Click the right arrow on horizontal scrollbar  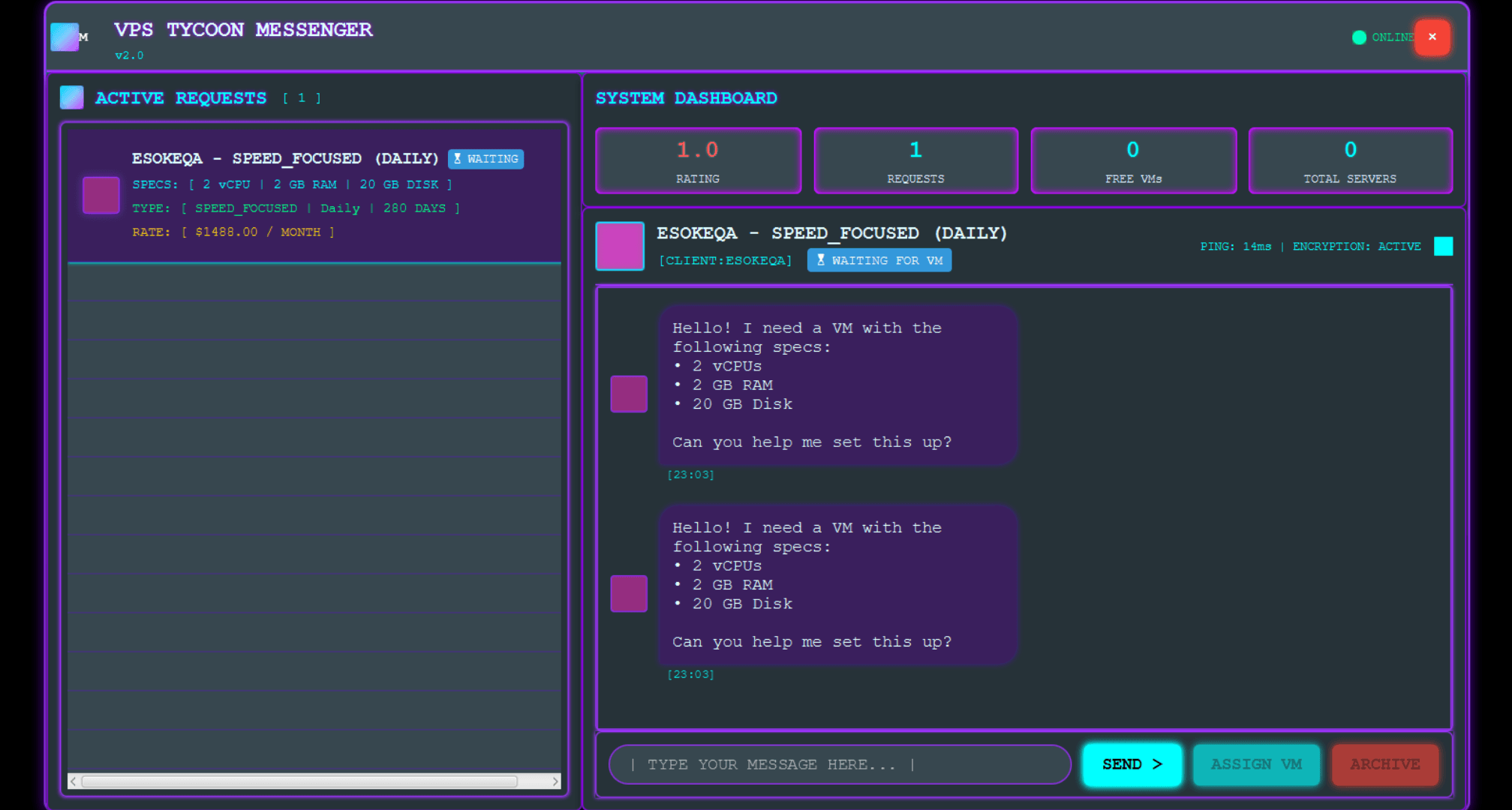(555, 781)
